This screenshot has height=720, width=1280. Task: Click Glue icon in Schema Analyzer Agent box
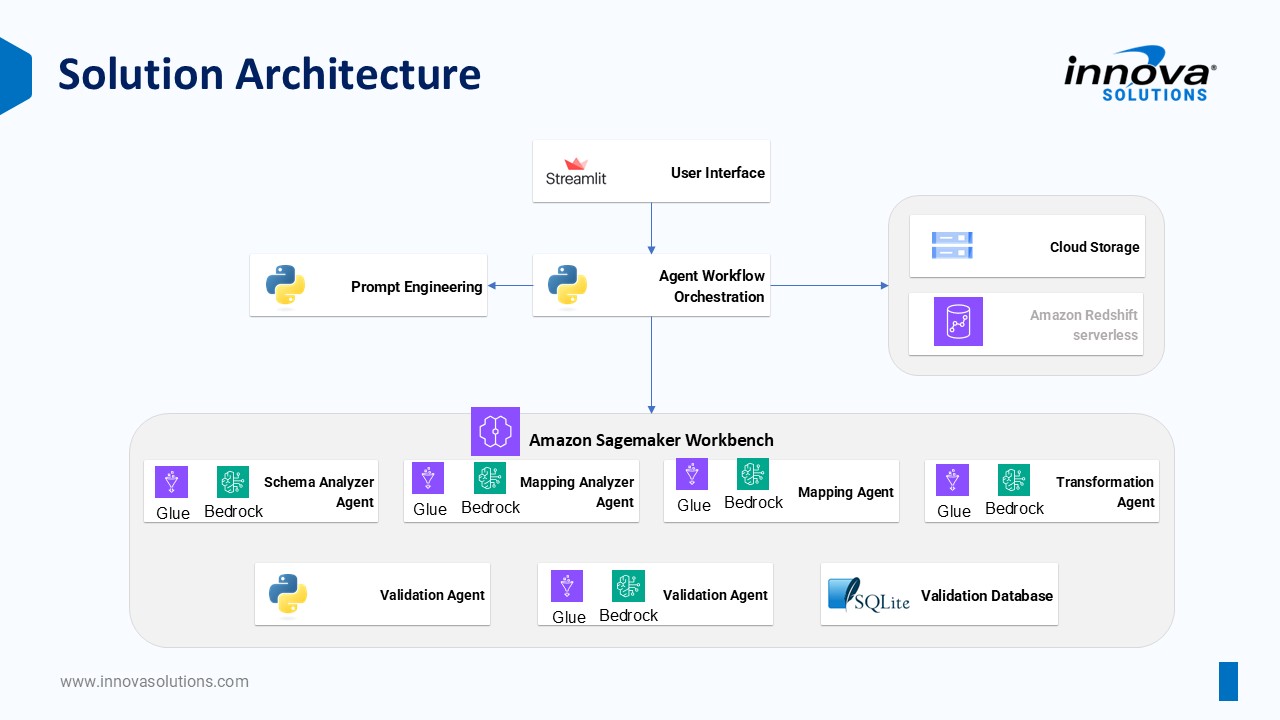pyautogui.click(x=172, y=482)
